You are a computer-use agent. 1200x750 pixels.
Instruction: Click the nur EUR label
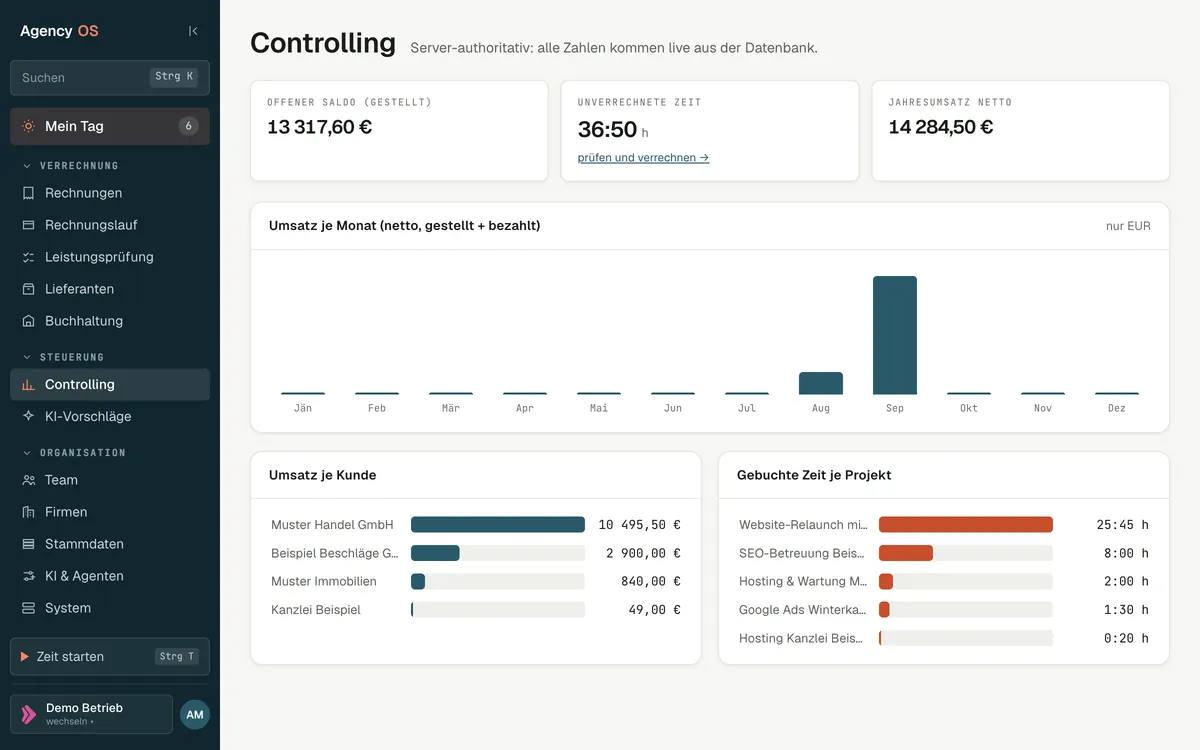[x=1128, y=226]
